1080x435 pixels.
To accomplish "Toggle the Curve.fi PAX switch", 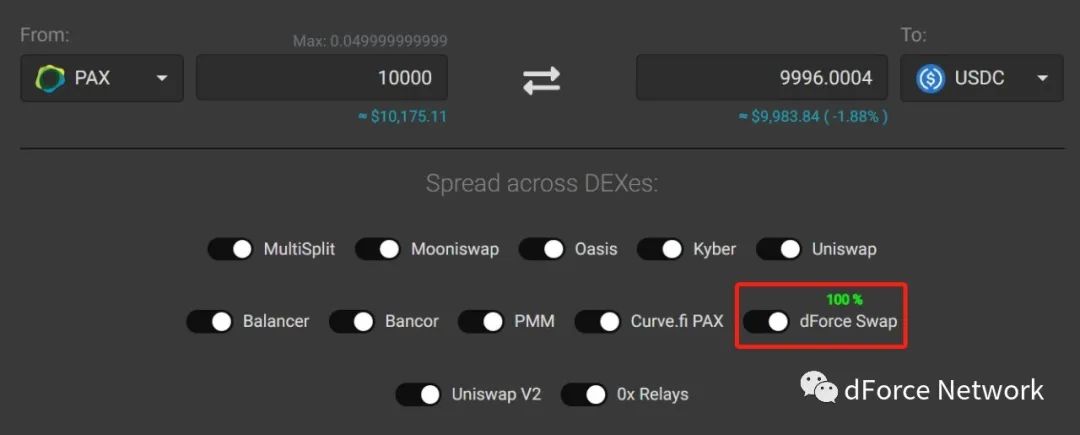I will (597, 321).
